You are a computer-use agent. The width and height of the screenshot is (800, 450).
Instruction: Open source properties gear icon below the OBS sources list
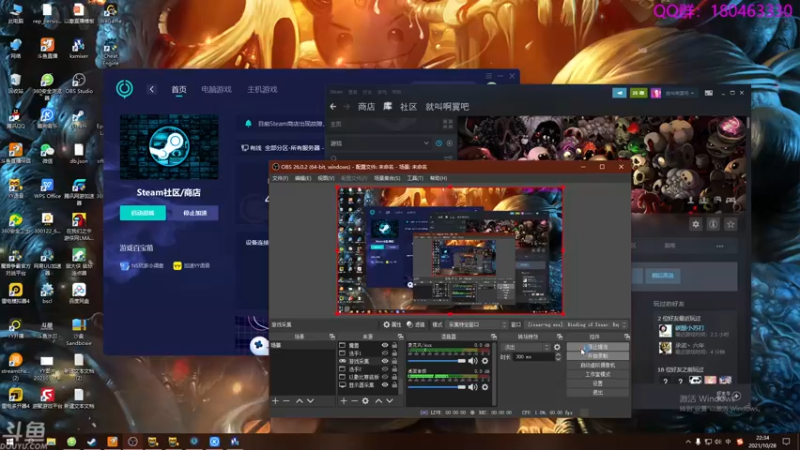tap(365, 401)
